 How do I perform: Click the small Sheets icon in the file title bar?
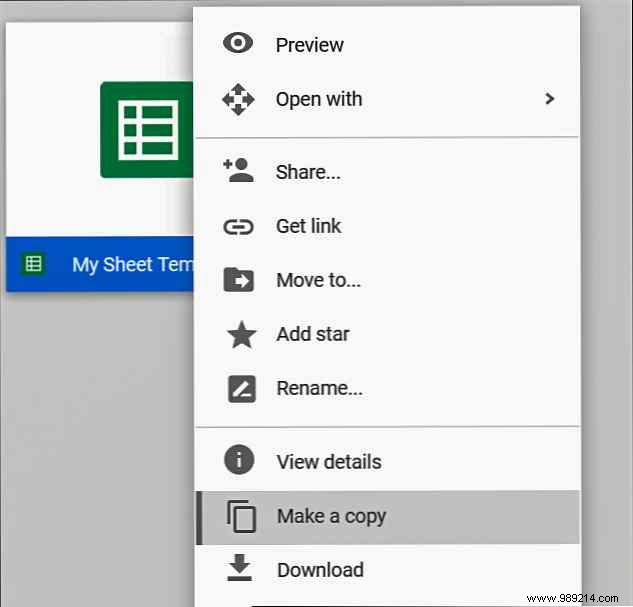(x=33, y=264)
